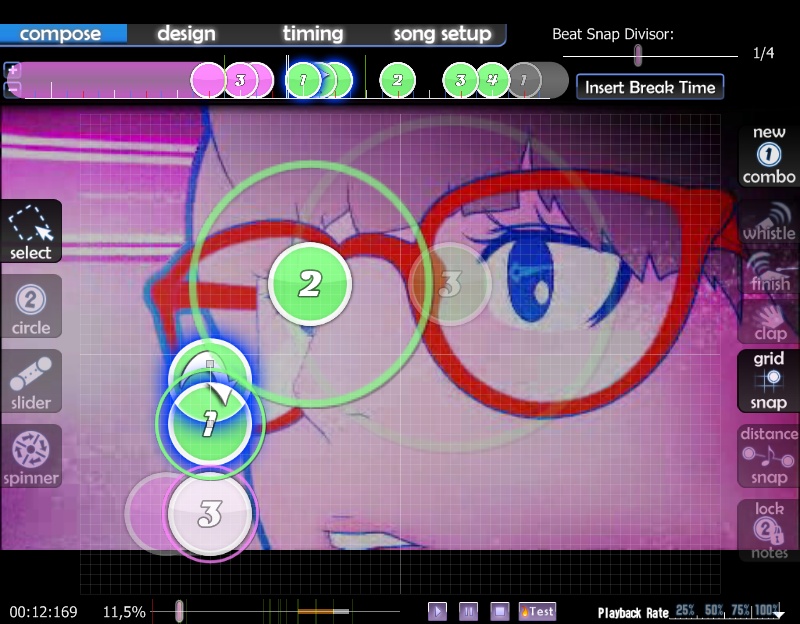Toggle the clap hitsound
800x624 pixels.
[x=769, y=322]
